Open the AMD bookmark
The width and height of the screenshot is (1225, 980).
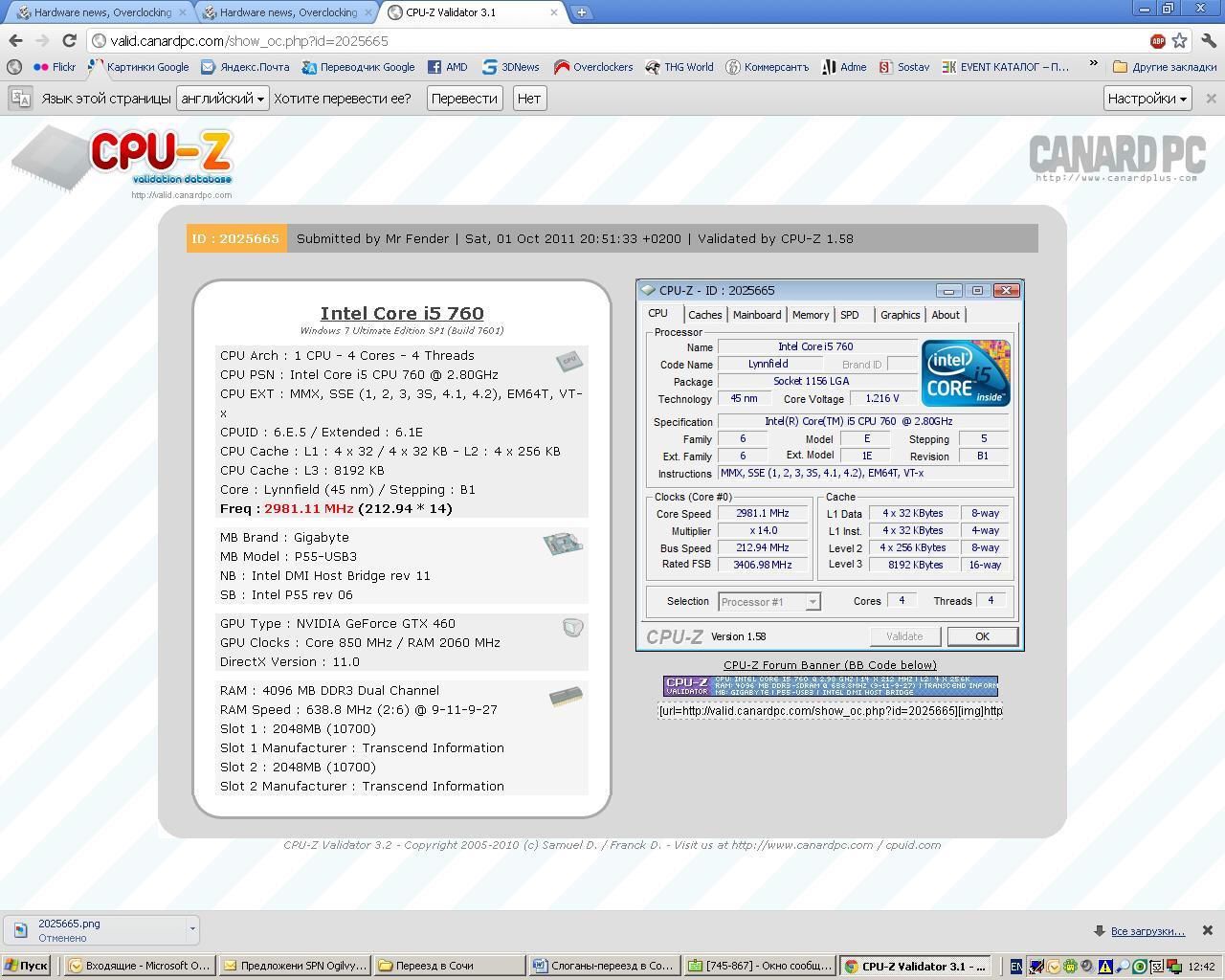(447, 67)
